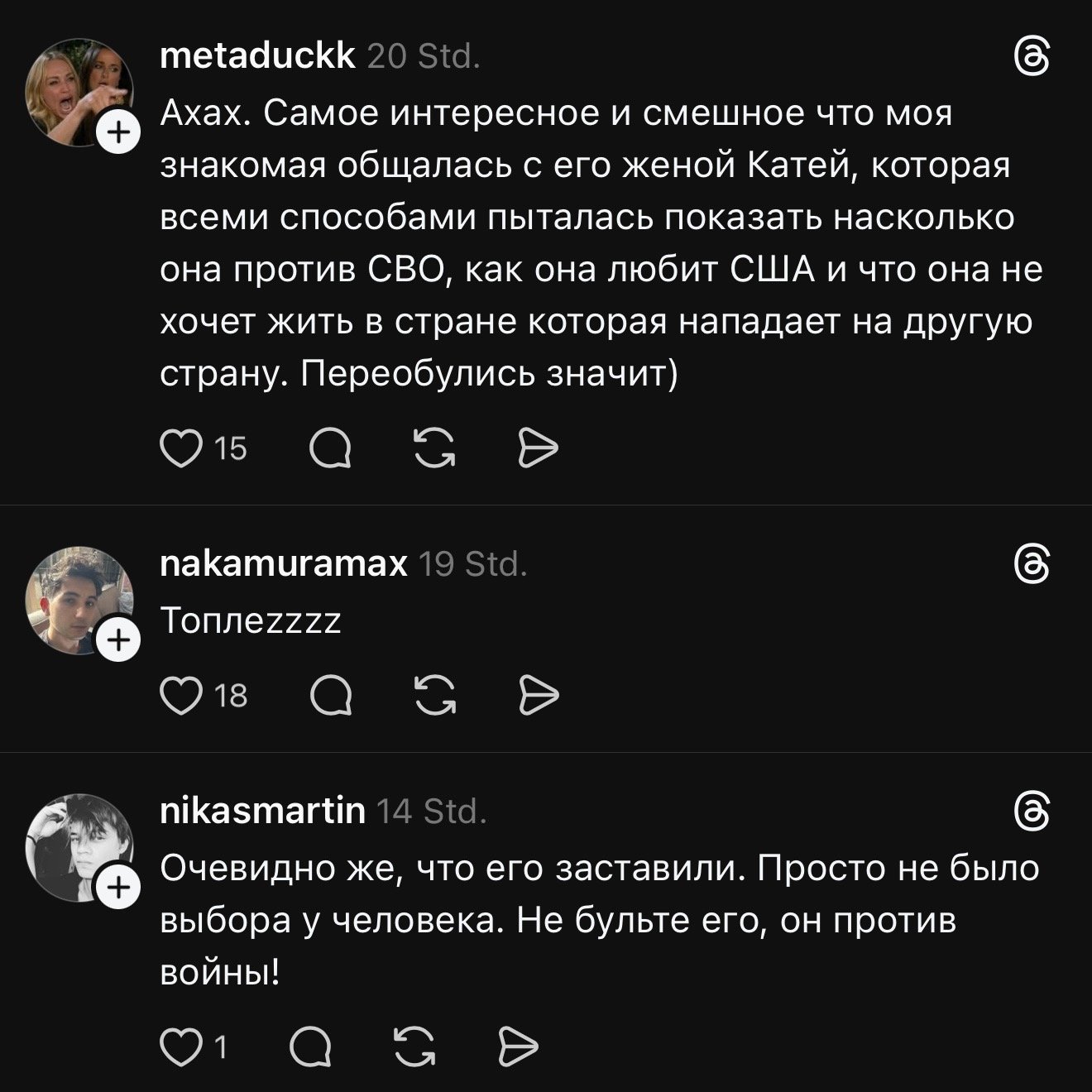Open nikasmartin's profile via username
Viewport: 1092px width, 1092px height.
[261, 811]
